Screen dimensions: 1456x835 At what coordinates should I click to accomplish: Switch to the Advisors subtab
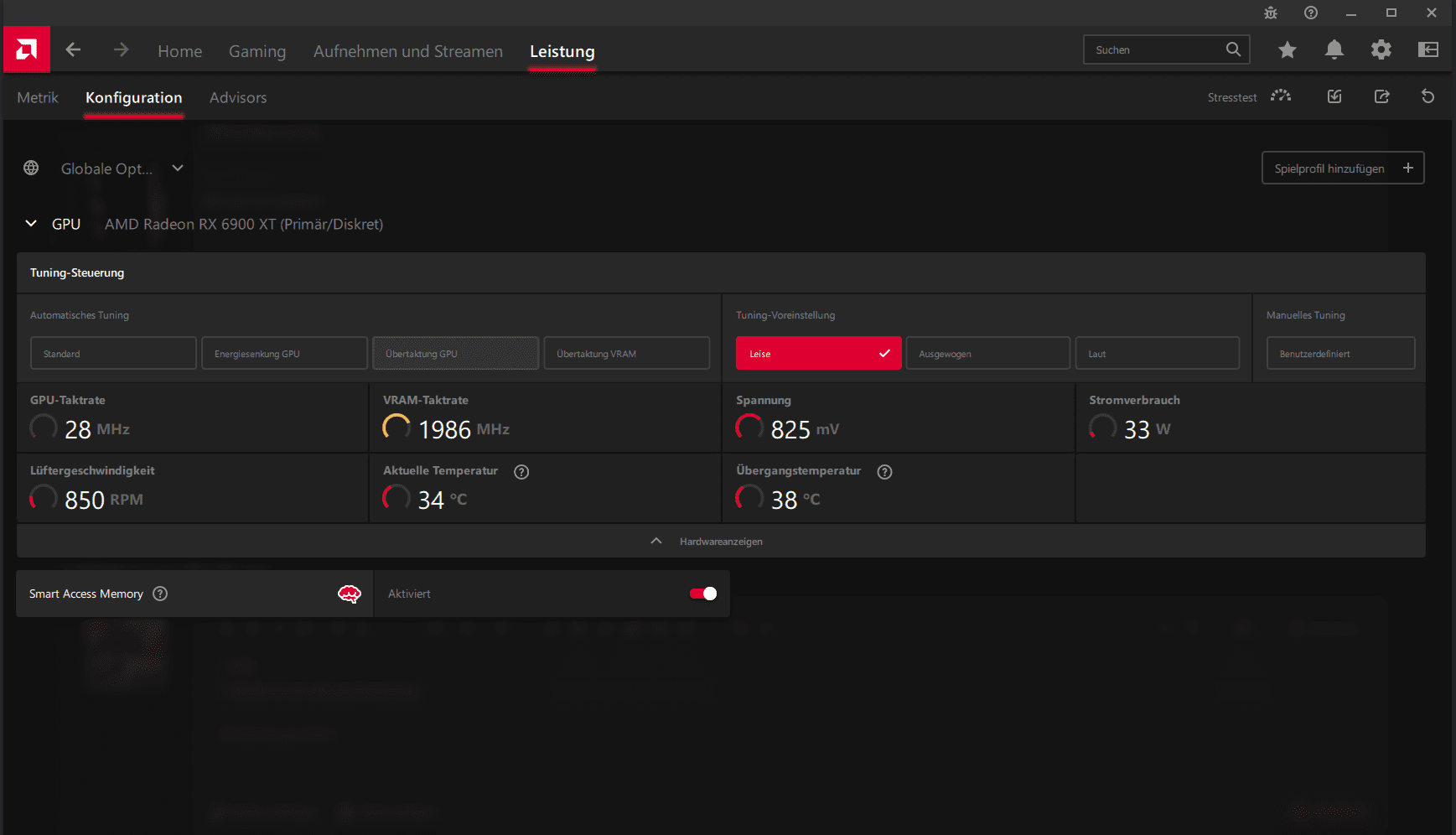[238, 97]
